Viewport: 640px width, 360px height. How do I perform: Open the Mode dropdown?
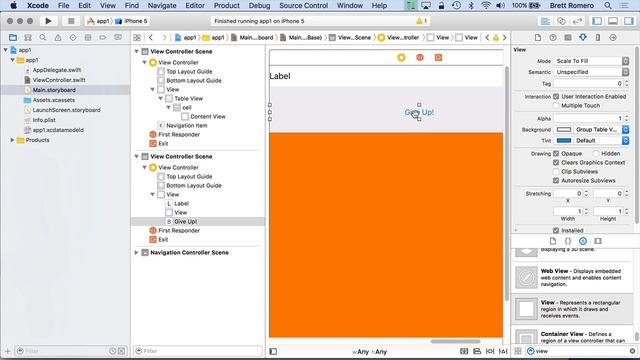[x=591, y=61]
